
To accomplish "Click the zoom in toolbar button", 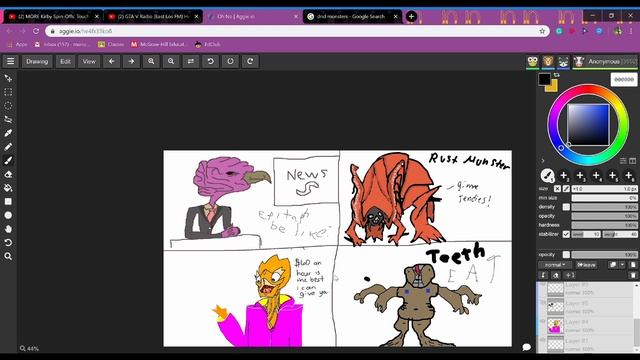I will (151, 61).
